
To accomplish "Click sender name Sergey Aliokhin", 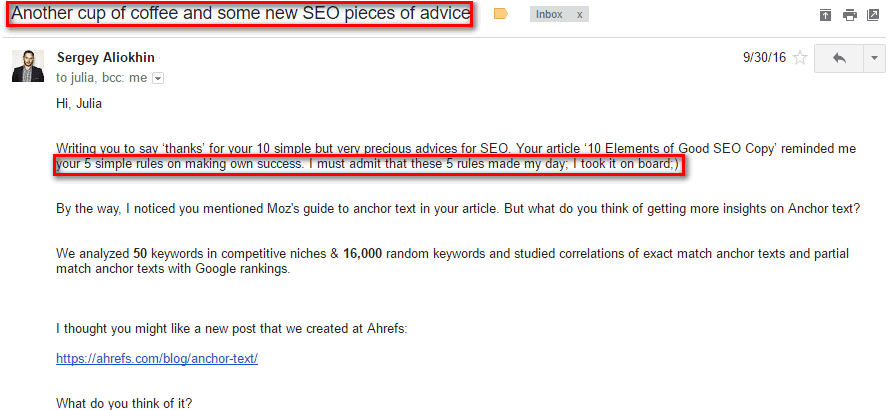I will 106,58.
